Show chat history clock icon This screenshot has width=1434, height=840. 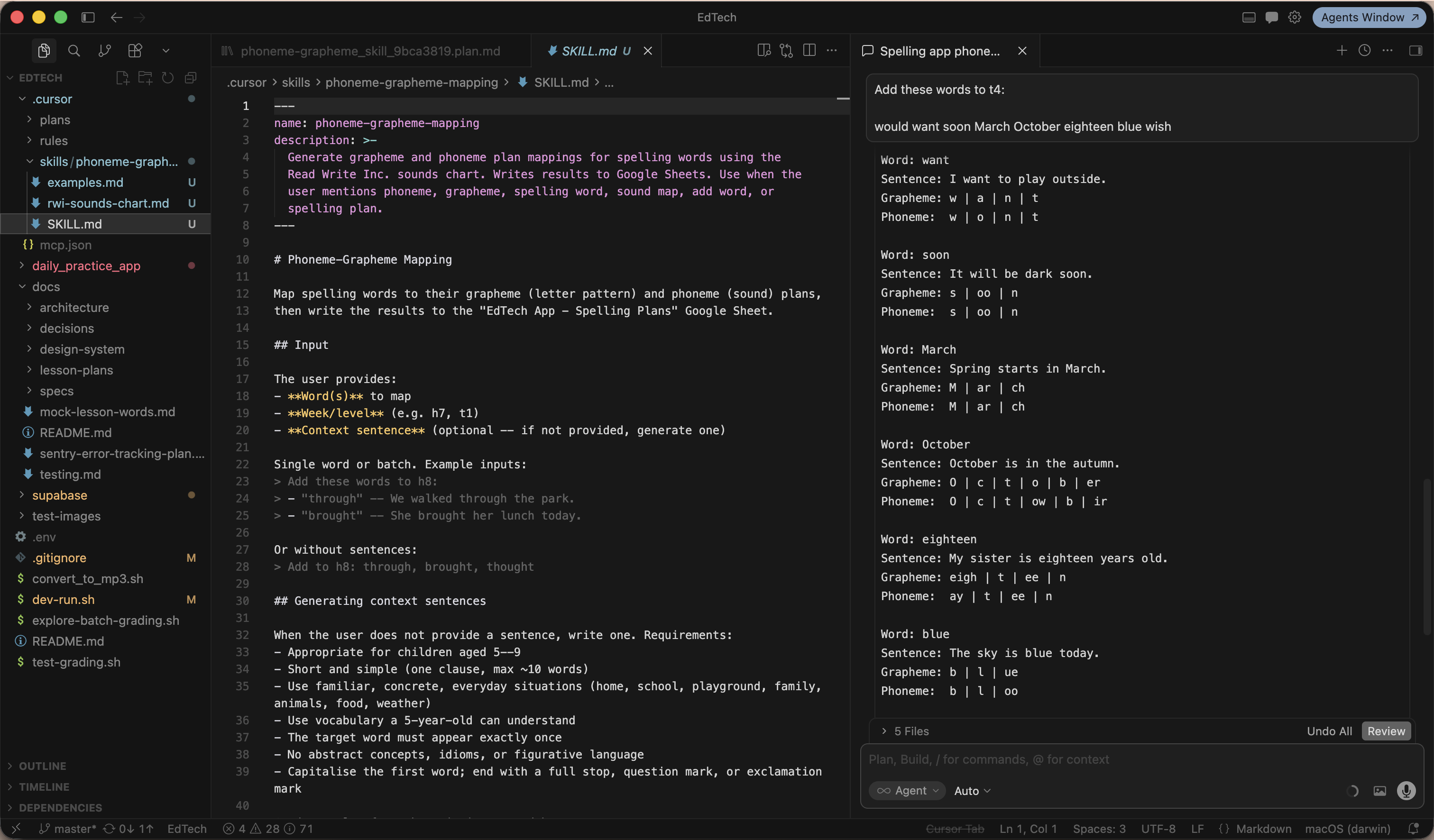1365,51
